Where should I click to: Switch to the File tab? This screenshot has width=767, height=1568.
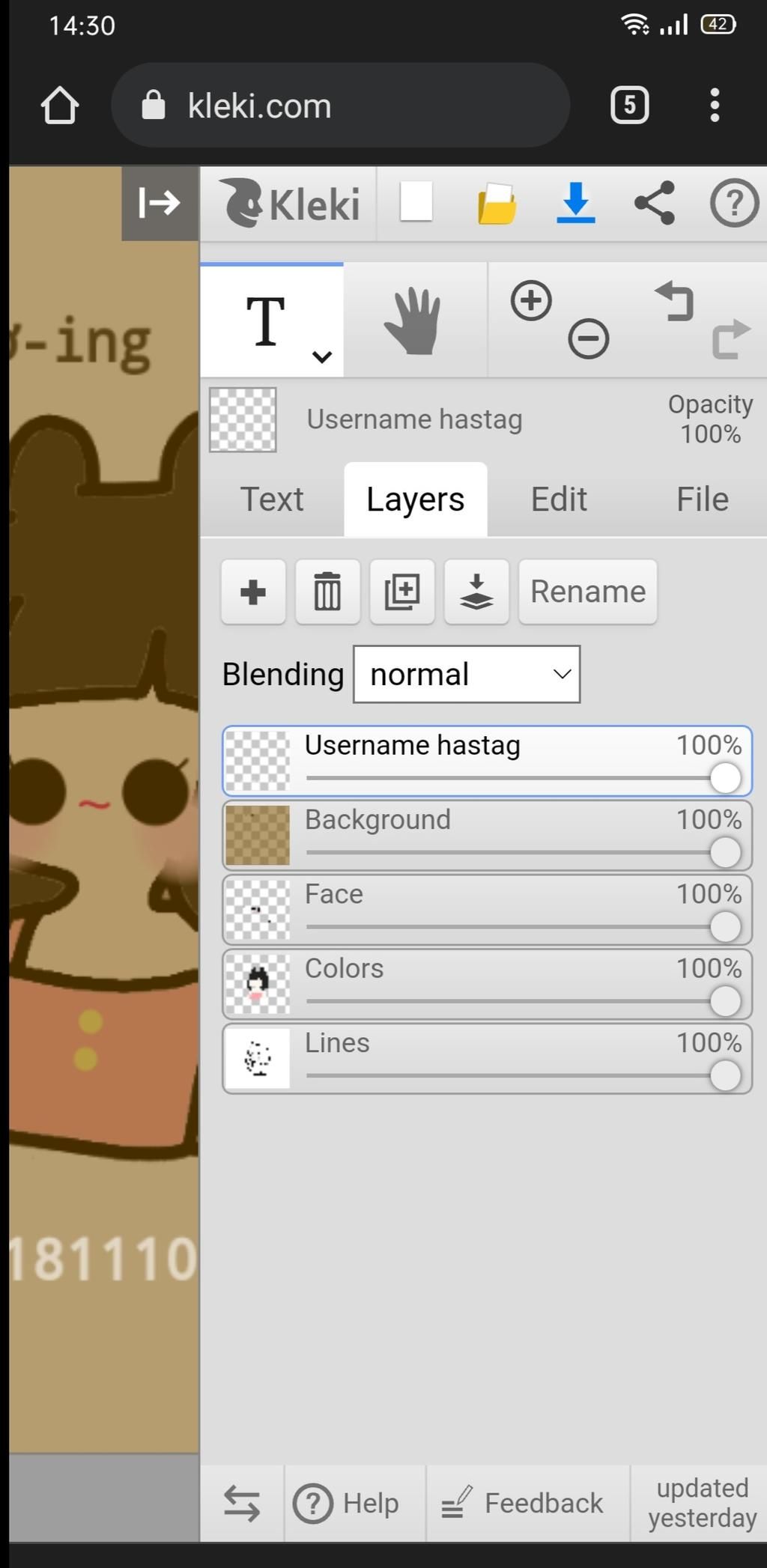pos(702,499)
